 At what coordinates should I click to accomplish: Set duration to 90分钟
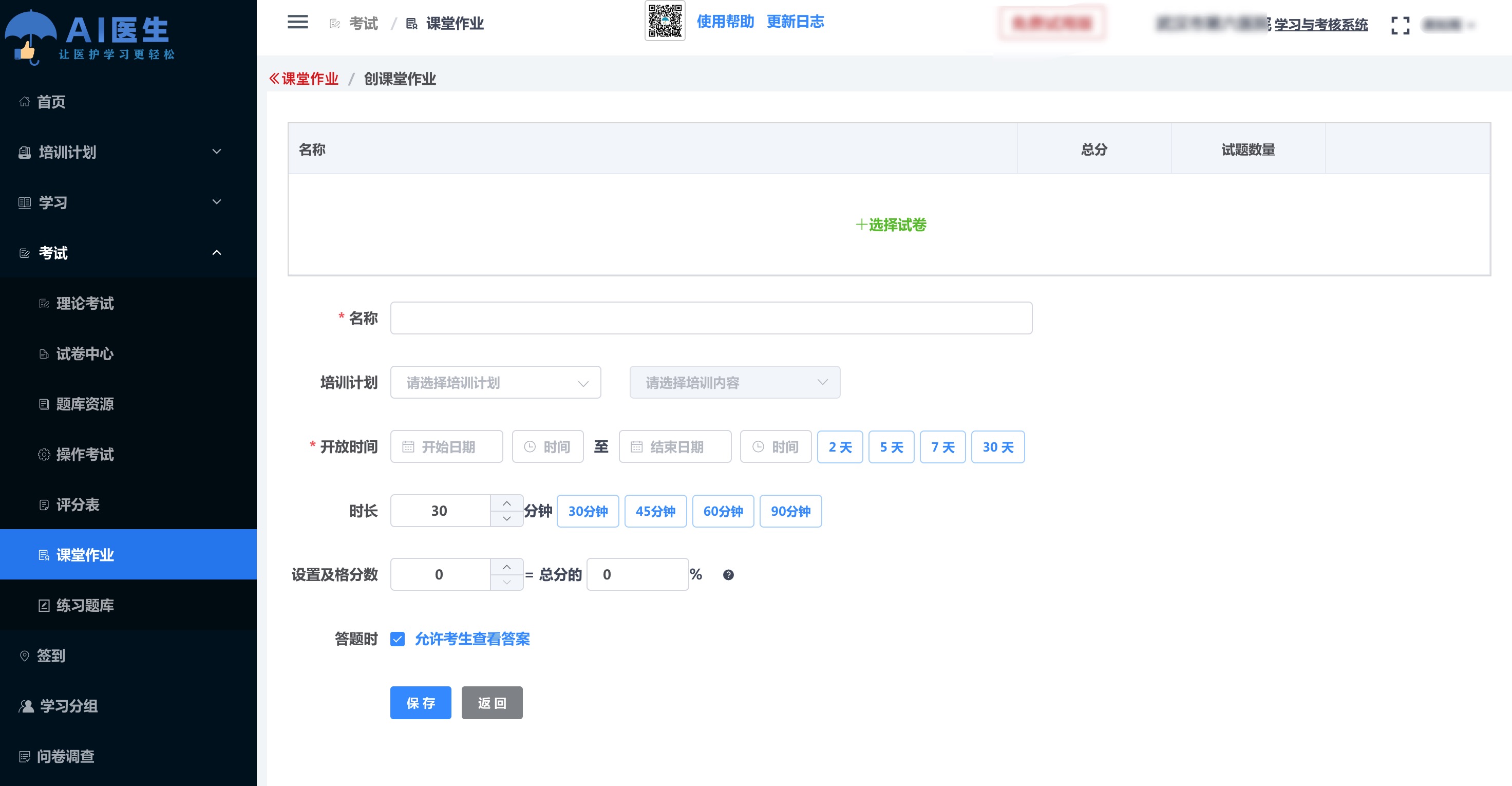(790, 511)
